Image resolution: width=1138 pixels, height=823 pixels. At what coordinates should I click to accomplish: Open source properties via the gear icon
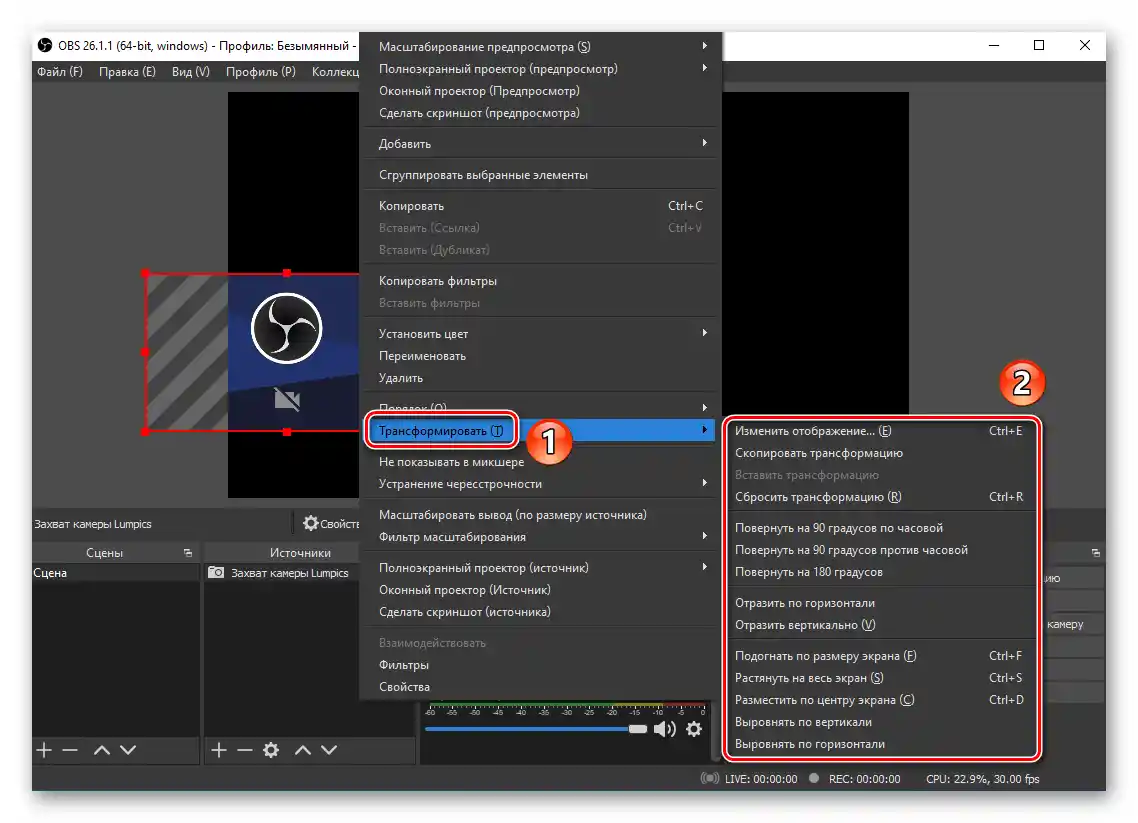[x=271, y=750]
